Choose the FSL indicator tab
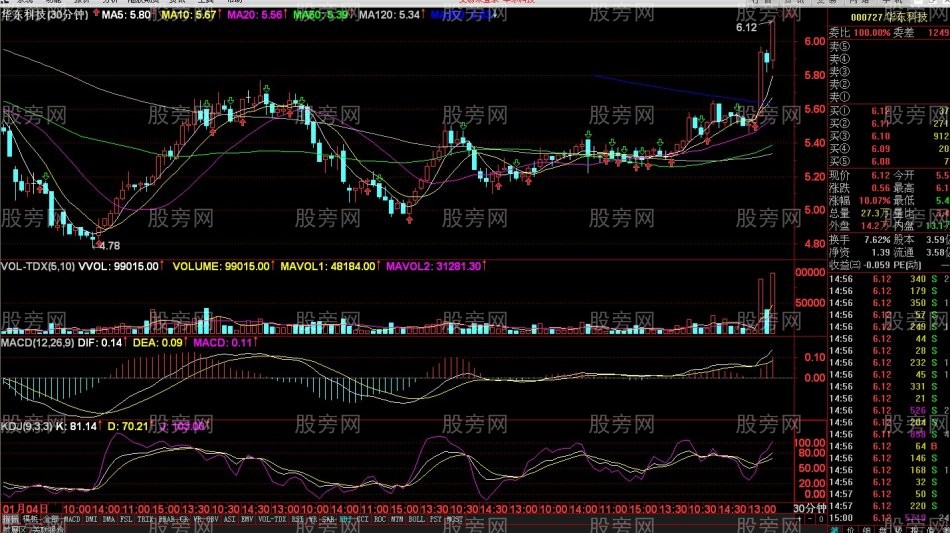Viewport: 950px width, 533px height. pos(126,519)
